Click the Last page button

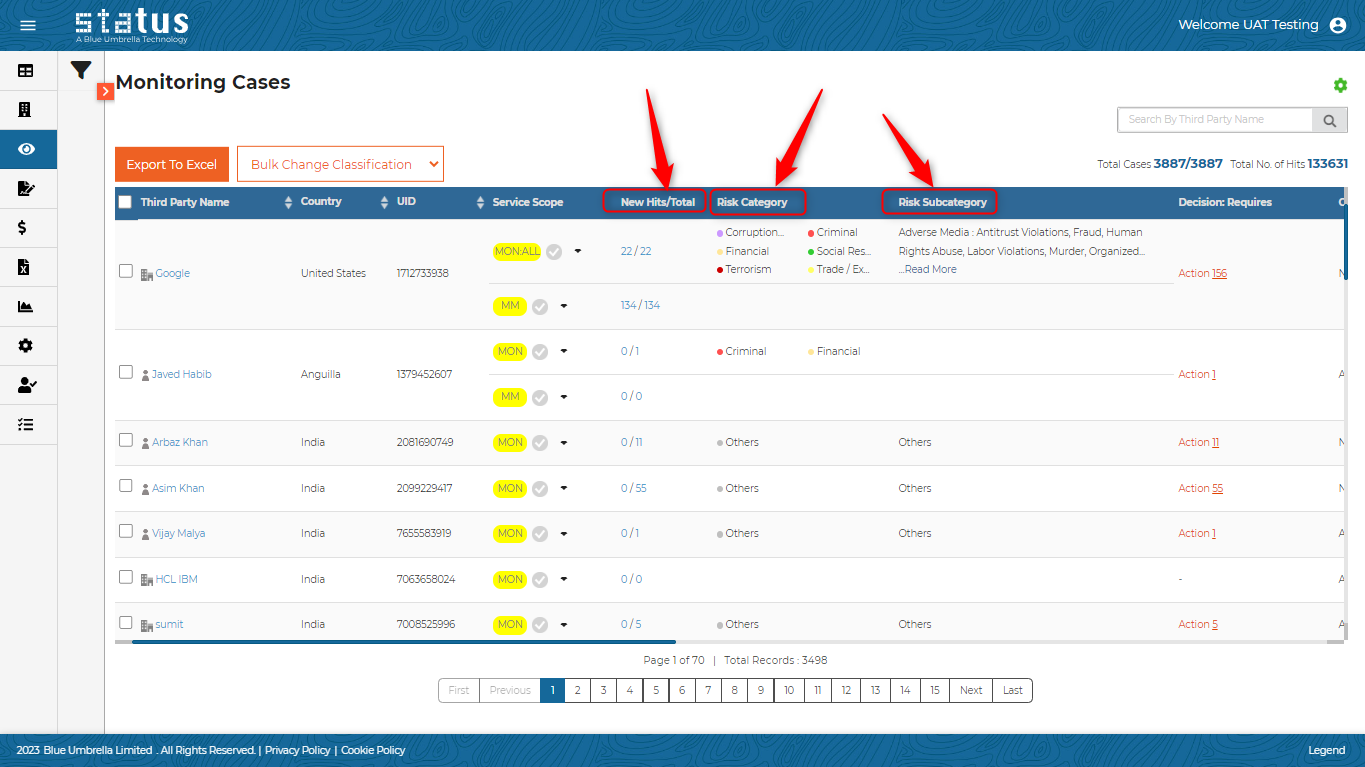pos(1012,690)
